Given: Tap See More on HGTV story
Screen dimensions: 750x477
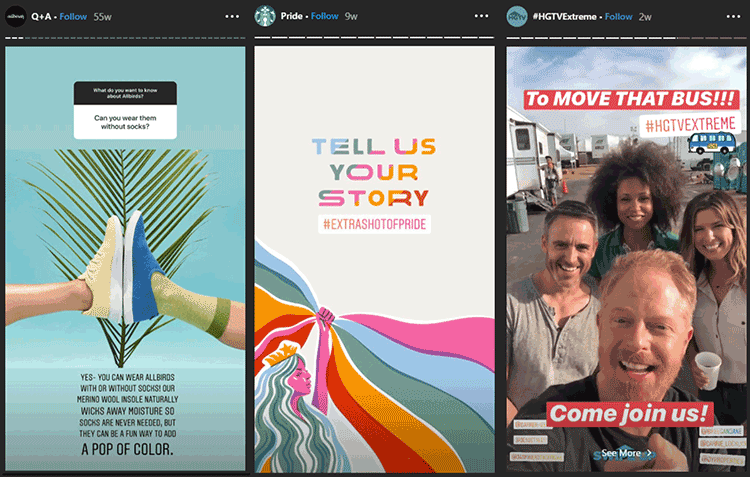Looking at the screenshot, I should (626, 453).
